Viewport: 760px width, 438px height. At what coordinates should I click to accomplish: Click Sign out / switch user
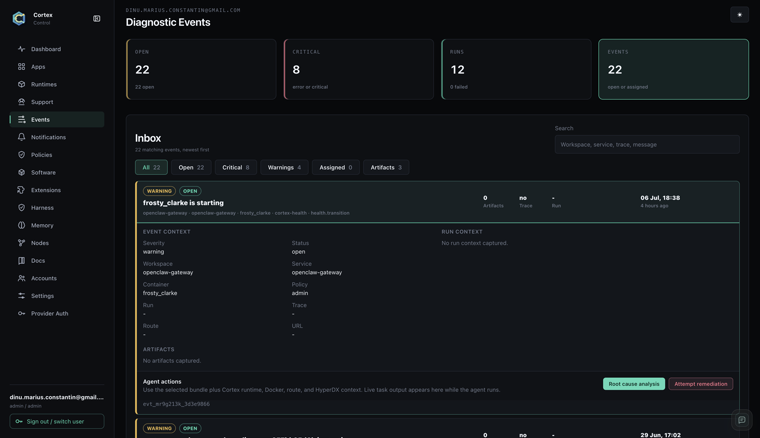click(x=57, y=422)
